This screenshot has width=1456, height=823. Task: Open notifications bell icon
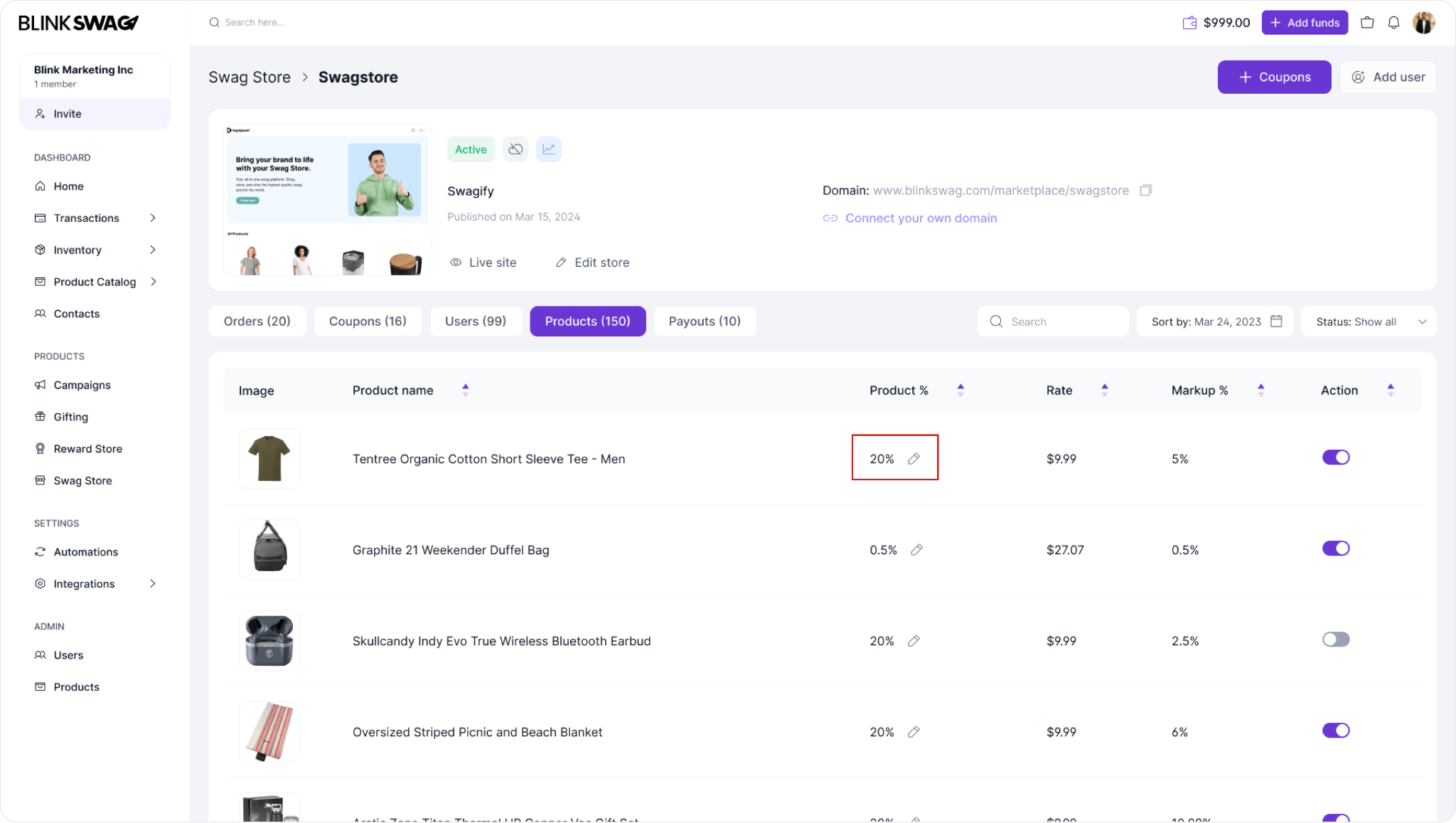[1393, 23]
